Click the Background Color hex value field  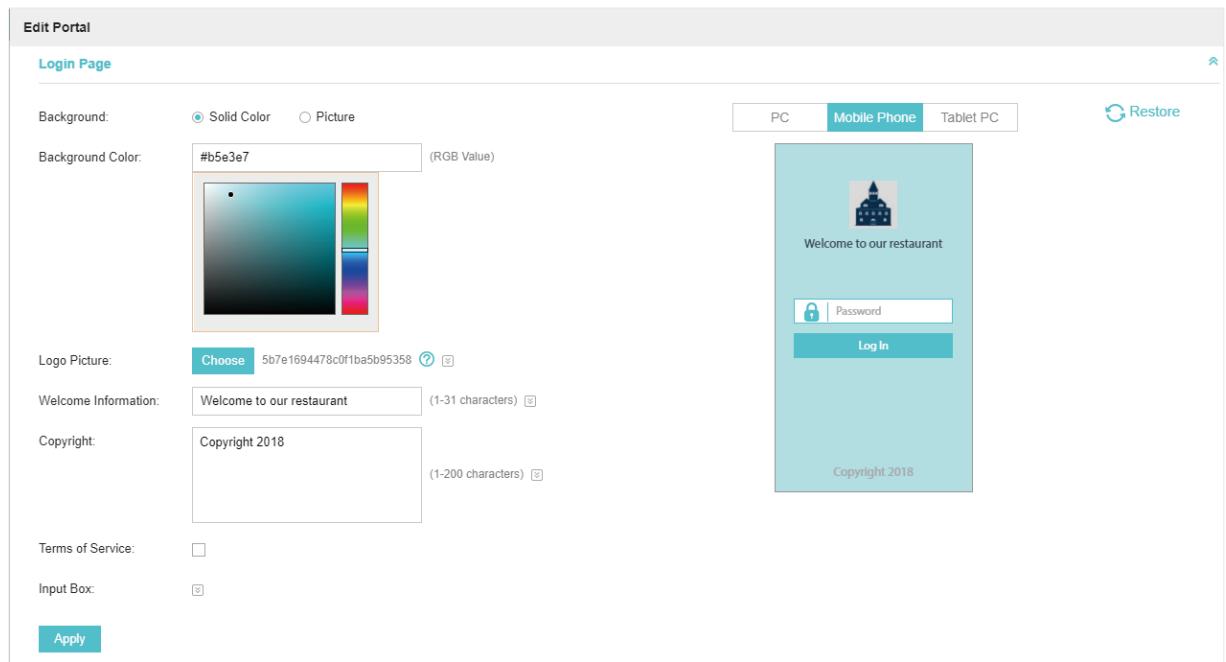pyautogui.click(x=307, y=157)
